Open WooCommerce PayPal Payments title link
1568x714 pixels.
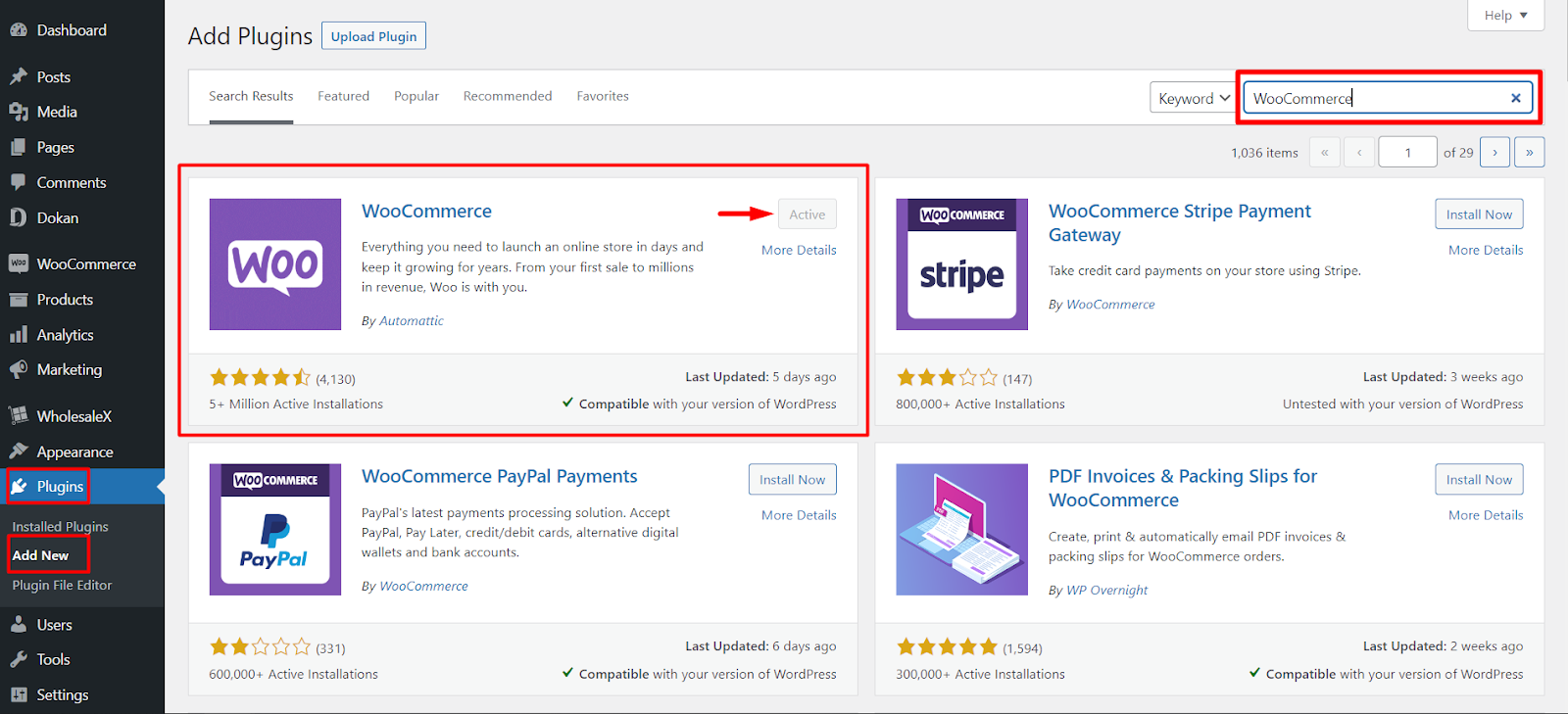[x=499, y=477]
